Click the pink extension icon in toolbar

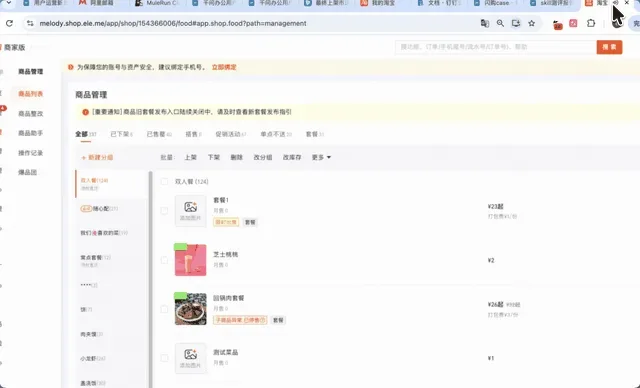(573, 23)
